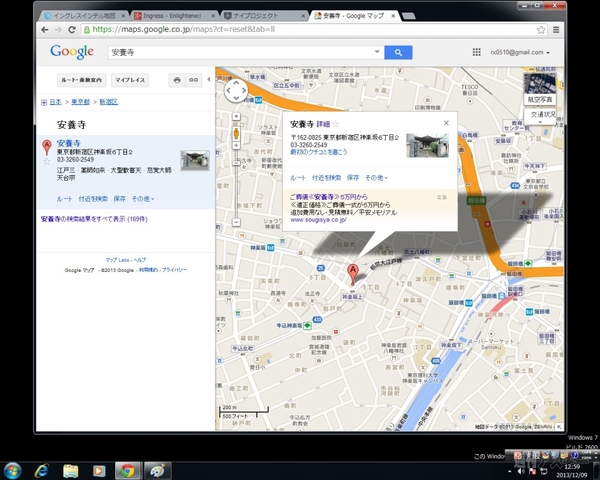Click the print icon in the left panel
The image size is (600, 480).
177,80
